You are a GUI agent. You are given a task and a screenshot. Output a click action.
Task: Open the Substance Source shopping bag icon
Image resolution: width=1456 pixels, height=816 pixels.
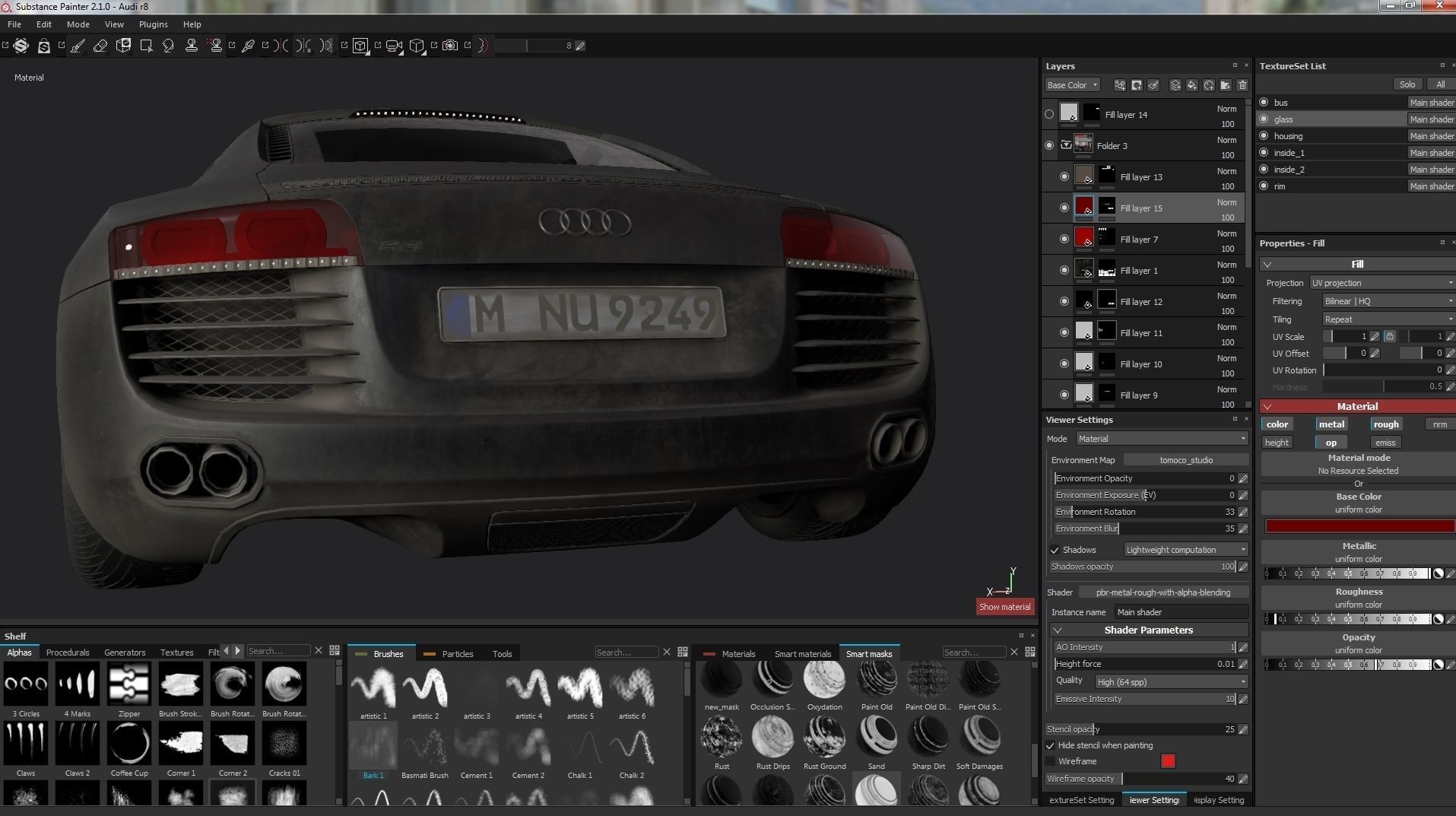(44, 46)
